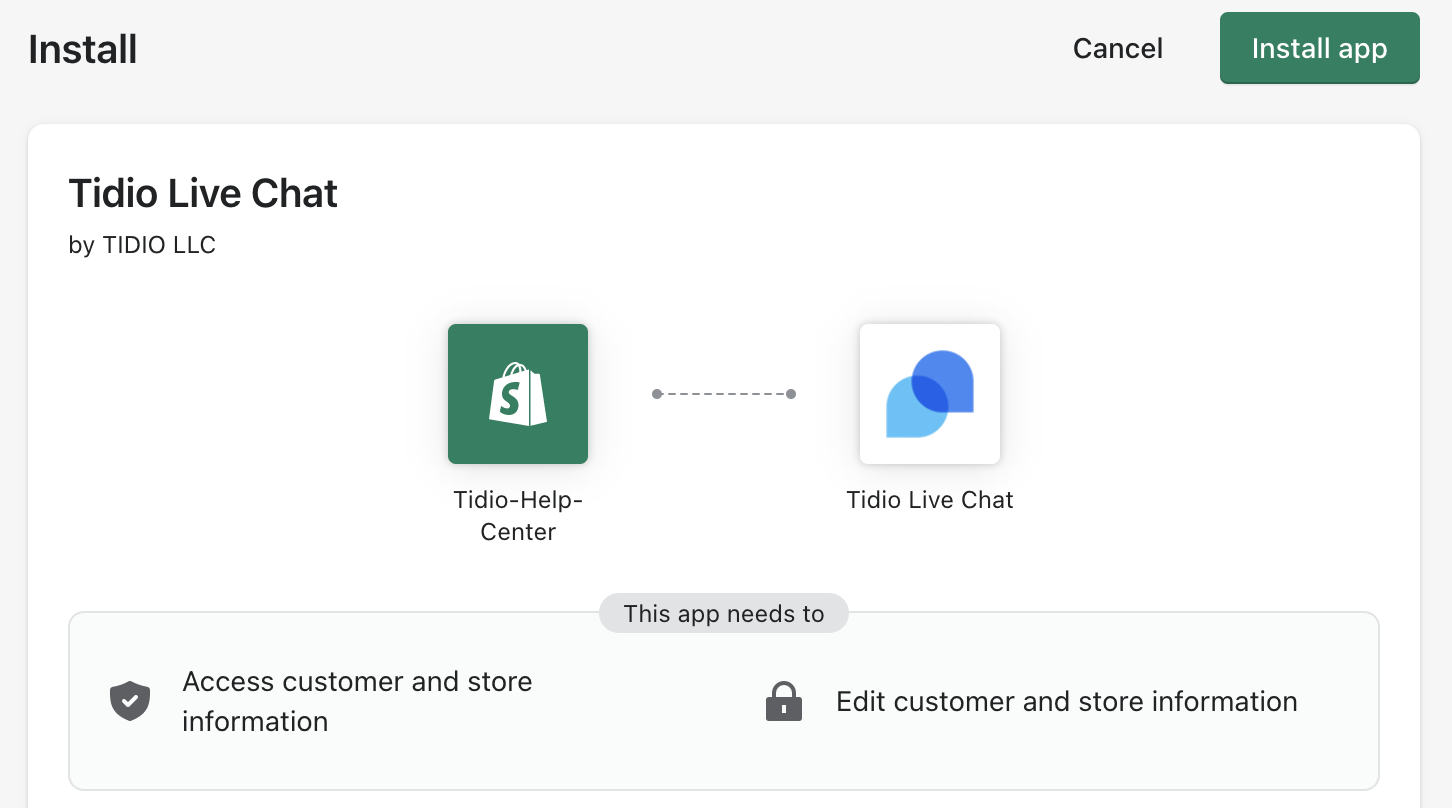Click 'Tidio Live Chat' label under logo
1452x808 pixels.
930,500
